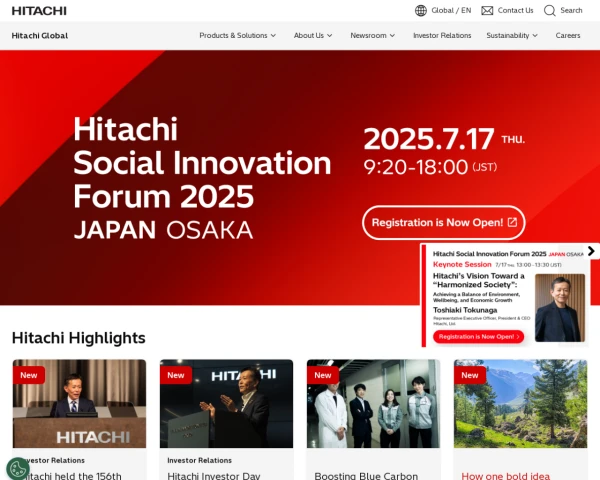Click 'Toshiaki Tokunaga' name in popup
The image size is (600, 480).
click(x=465, y=310)
